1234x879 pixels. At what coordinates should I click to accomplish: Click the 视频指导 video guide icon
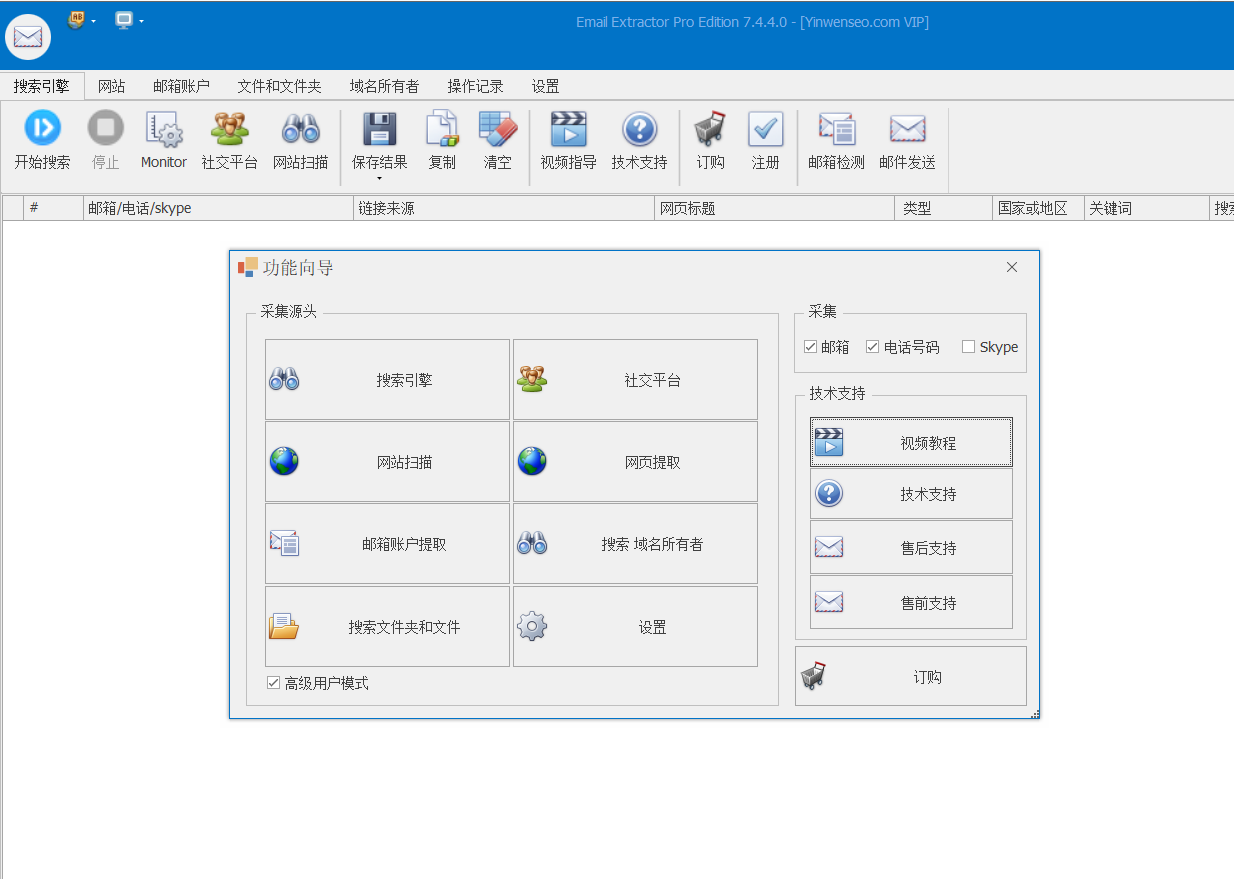568,129
